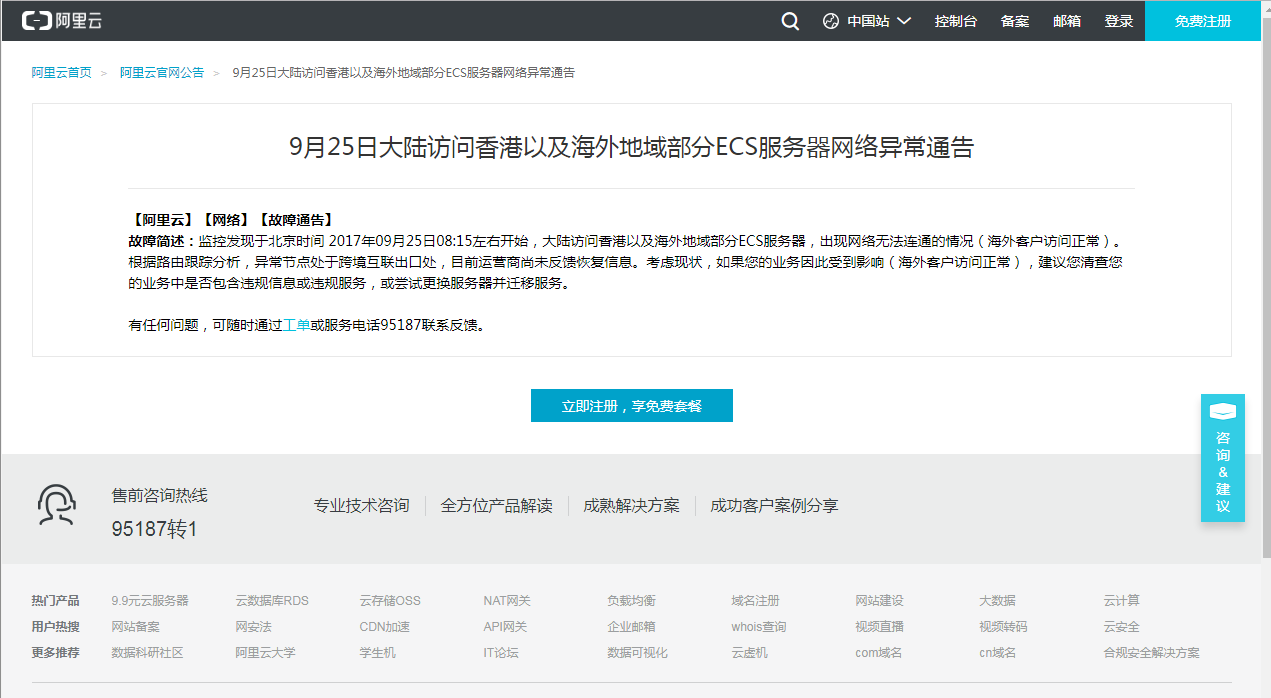Open 数据可视化 footer link
The image size is (1271, 698).
637,653
